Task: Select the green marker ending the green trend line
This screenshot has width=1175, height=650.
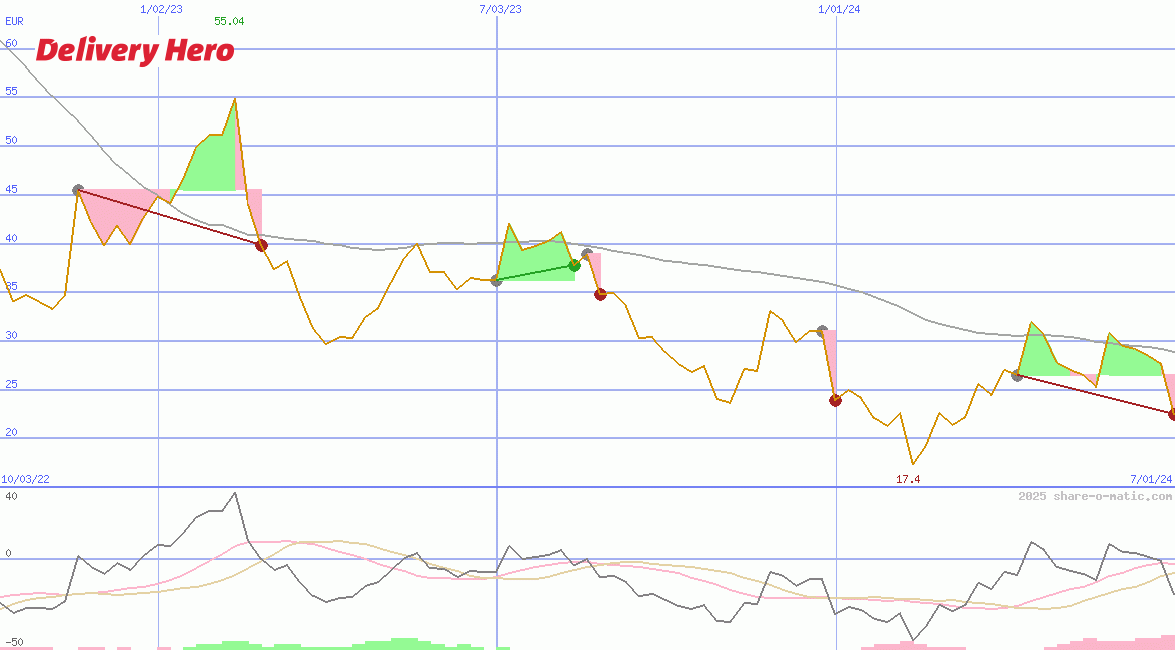Action: 574,265
